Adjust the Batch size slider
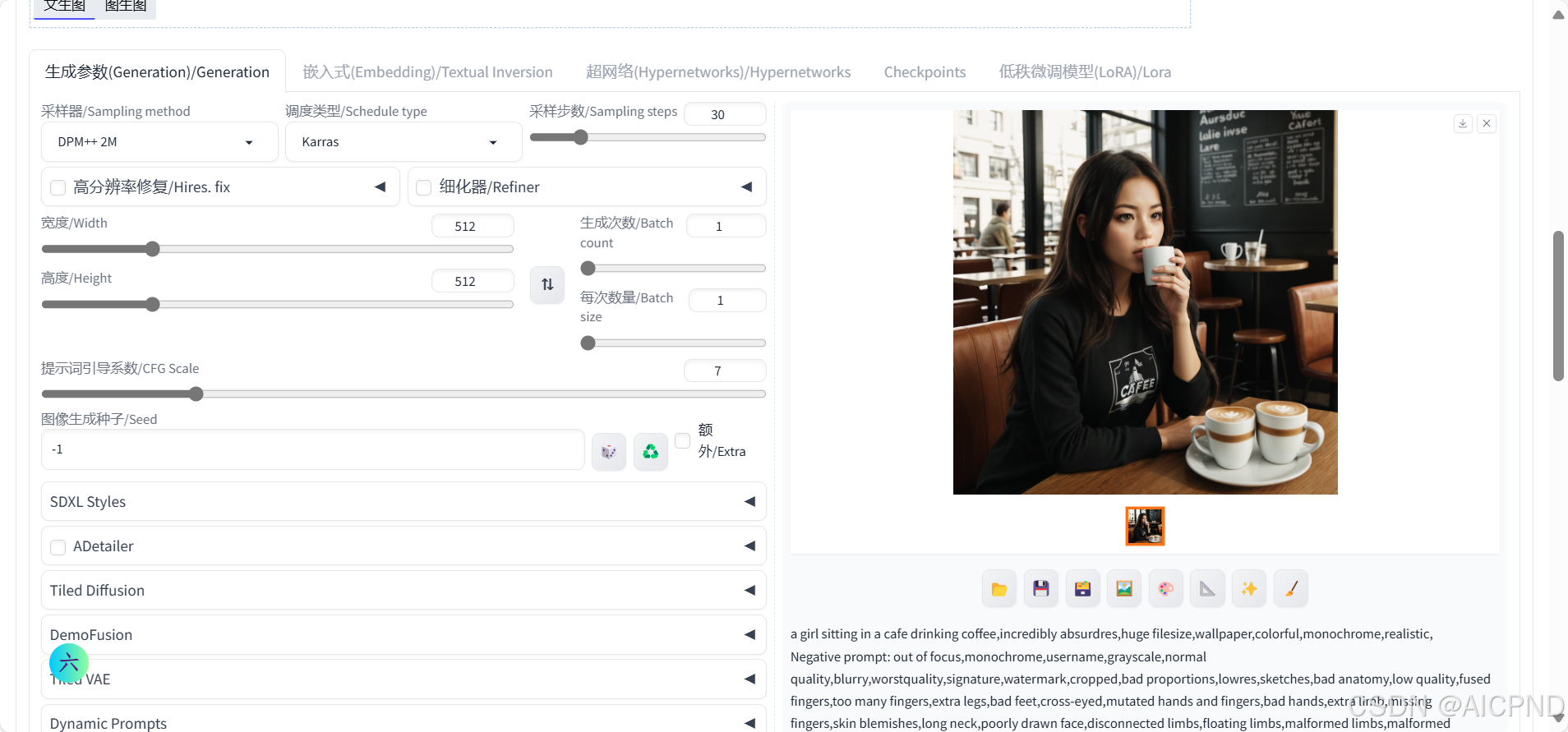This screenshot has height=732, width=1568. [673, 343]
